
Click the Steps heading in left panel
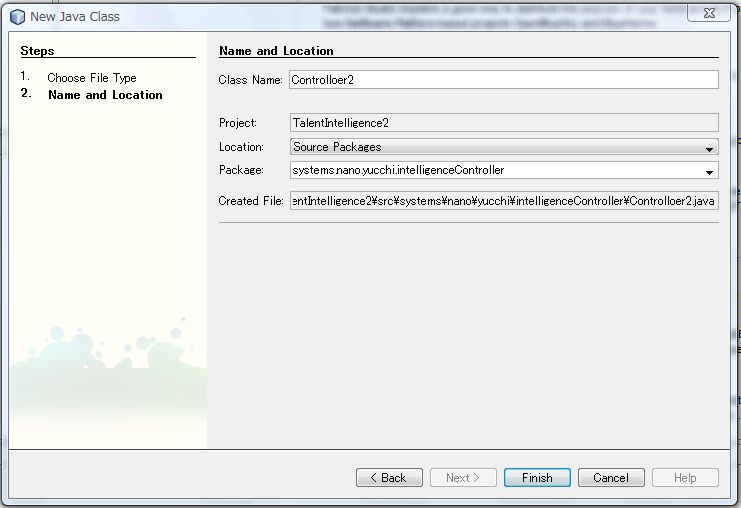(x=38, y=51)
